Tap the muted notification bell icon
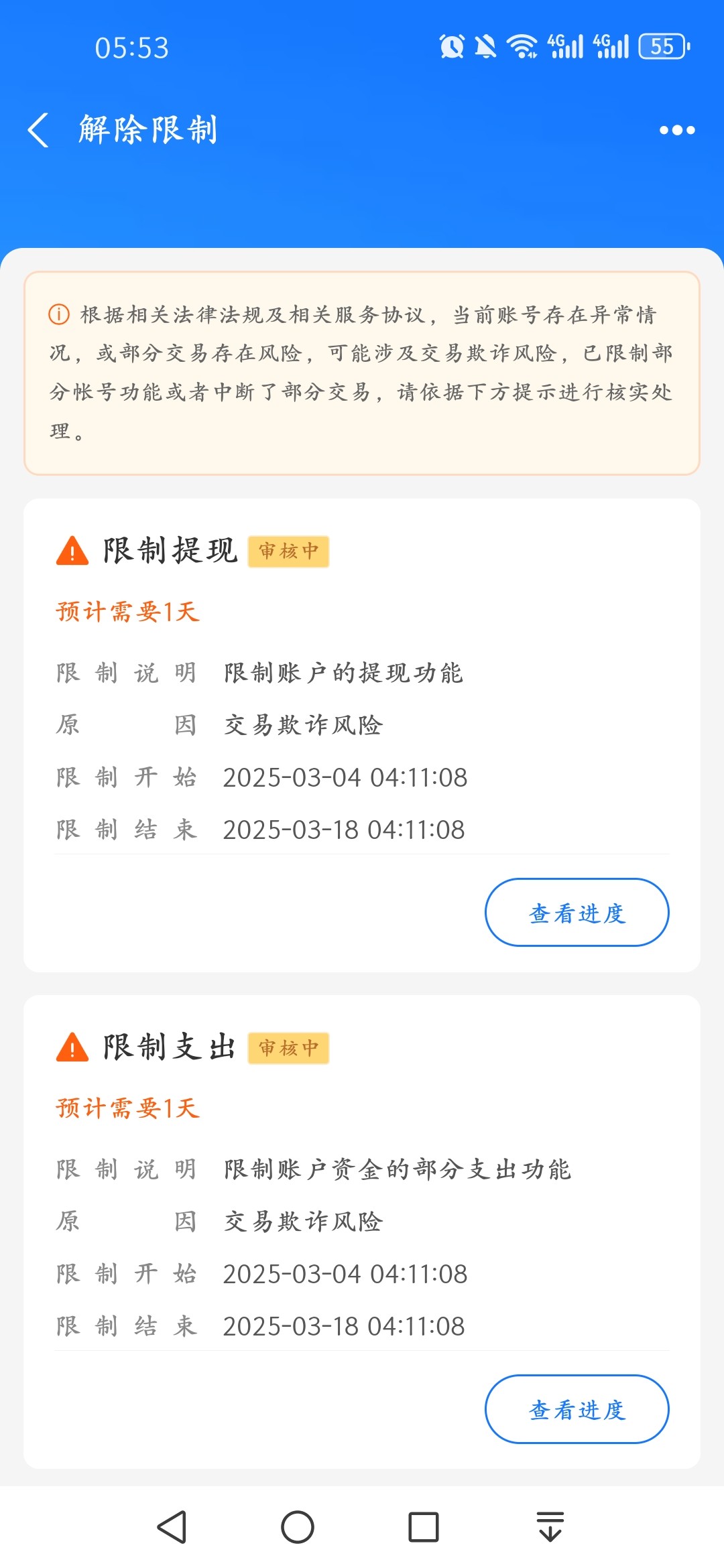Screen dimensions: 724x1568 [485, 46]
